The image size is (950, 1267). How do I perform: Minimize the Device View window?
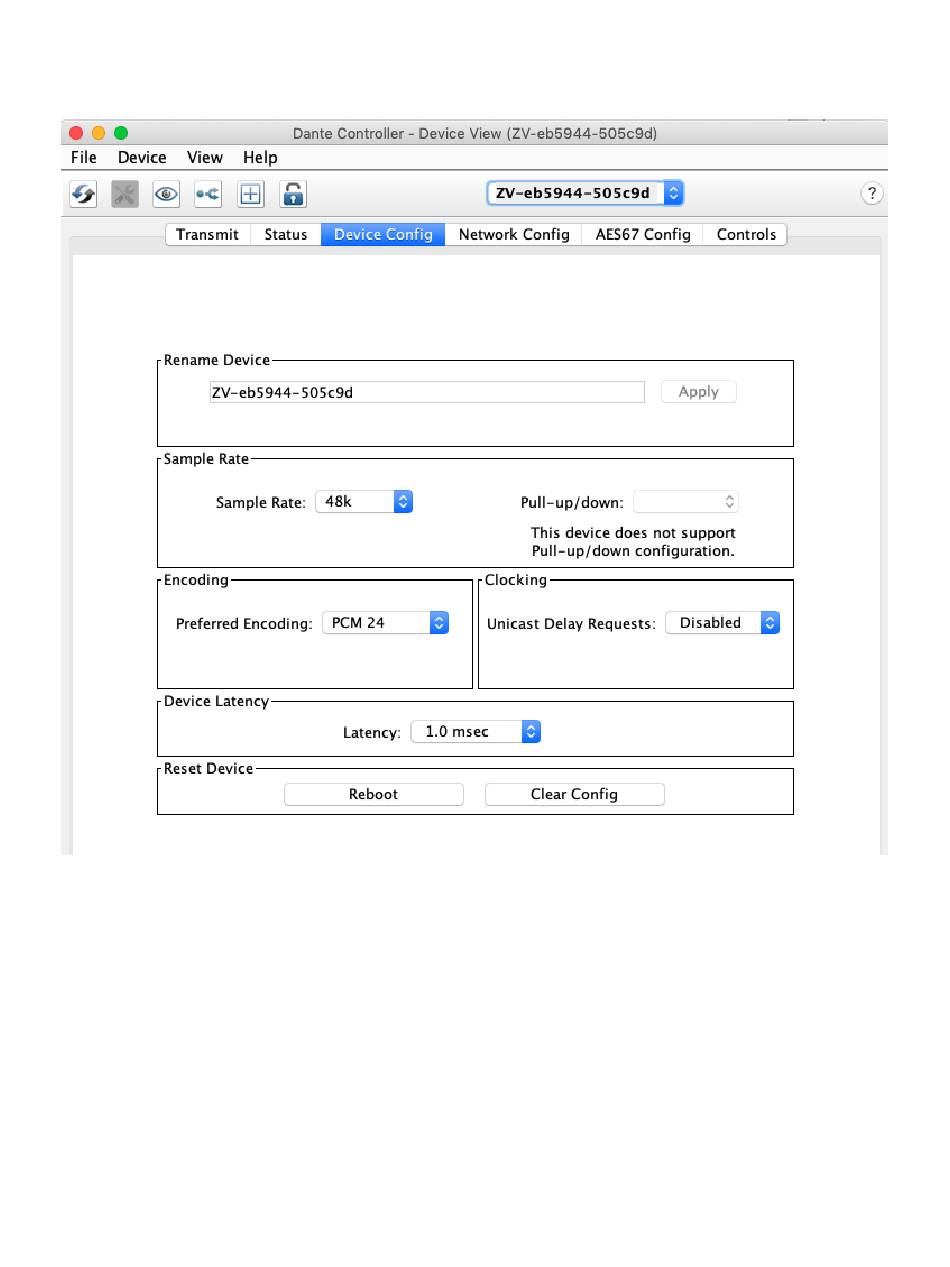99,133
